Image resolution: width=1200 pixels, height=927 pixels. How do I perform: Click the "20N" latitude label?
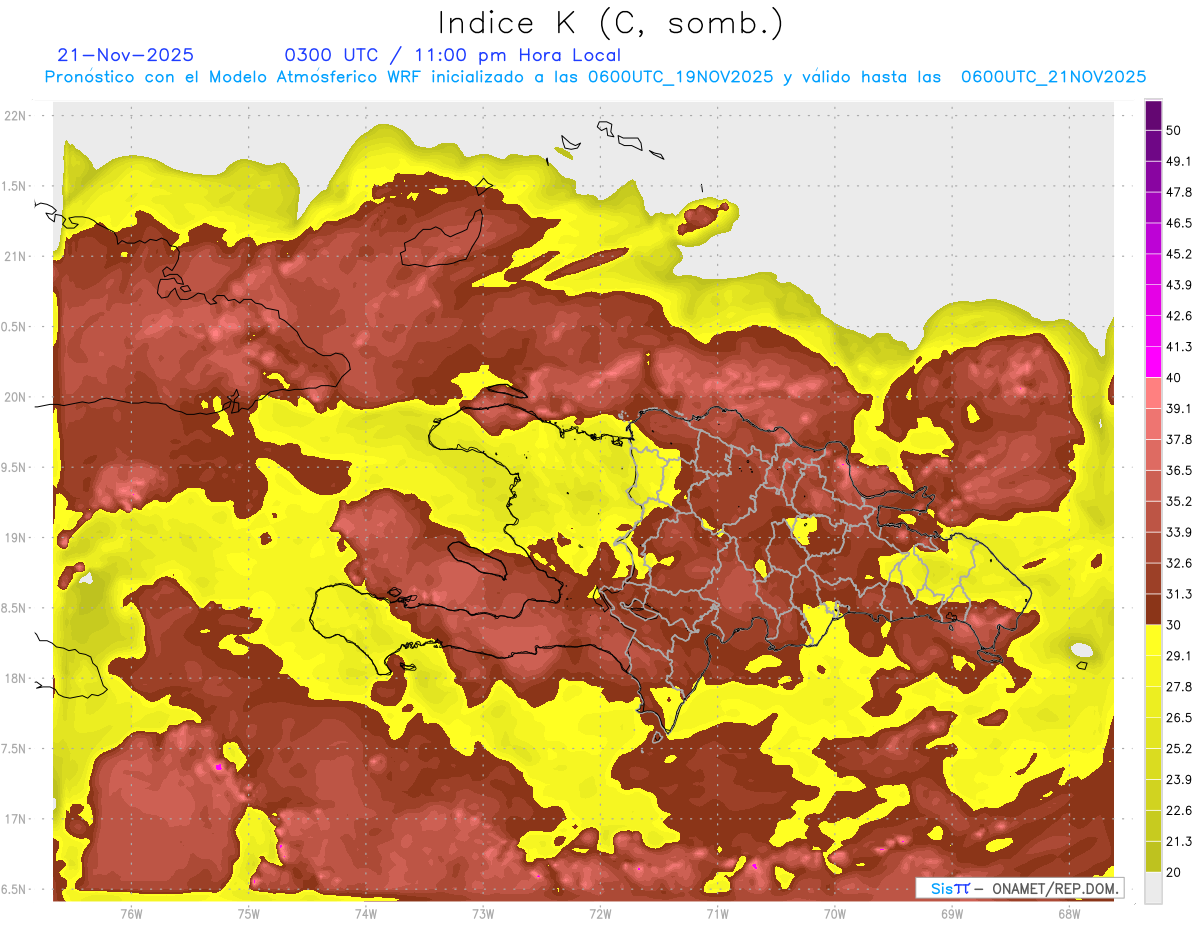tap(17, 397)
